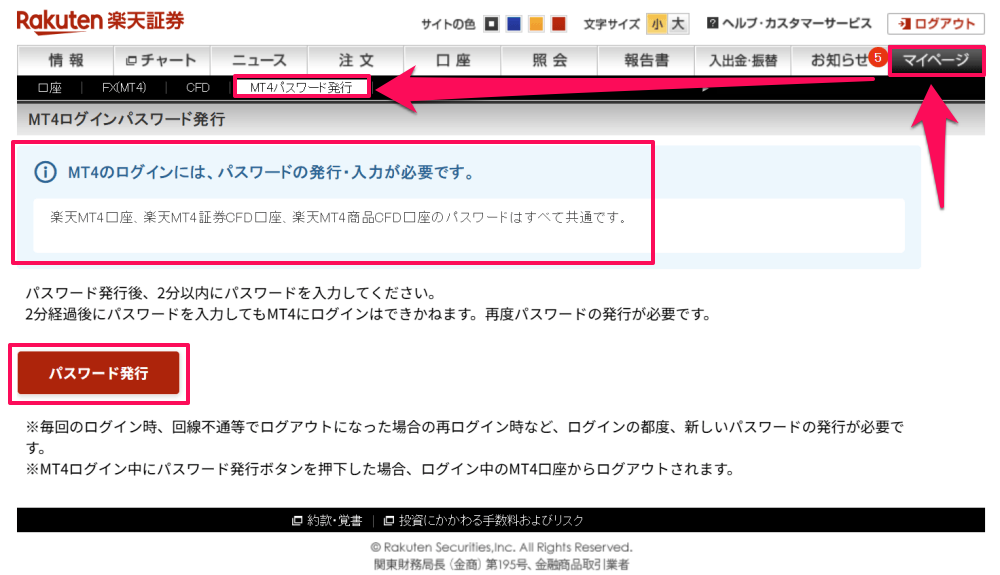The width and height of the screenshot is (1000, 575).
Task: Select the white site color swatch
Action: (491, 24)
